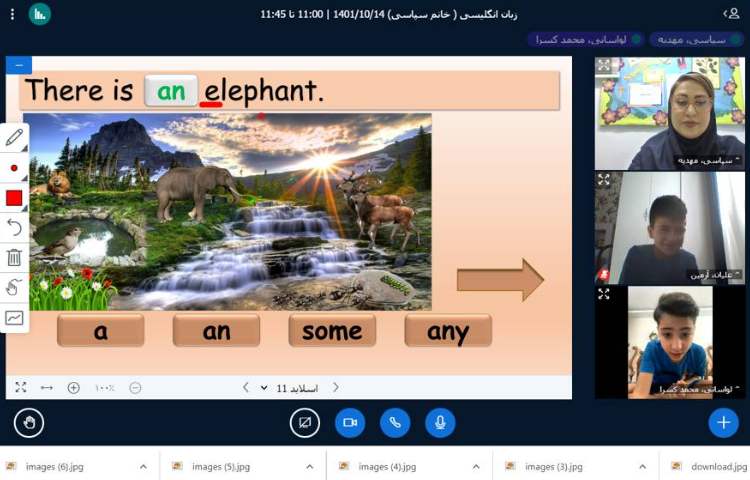The image size is (750, 480).
Task: Open the line thickness dot tool
Action: [15, 168]
